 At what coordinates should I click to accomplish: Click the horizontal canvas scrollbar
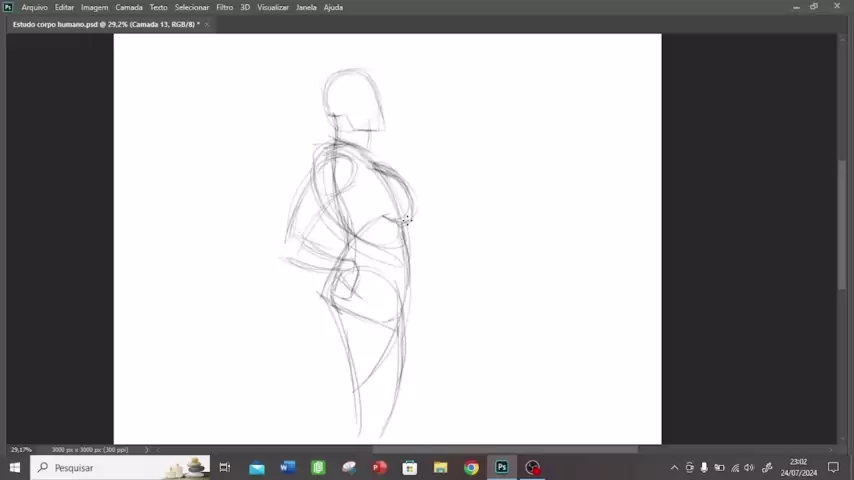point(505,450)
